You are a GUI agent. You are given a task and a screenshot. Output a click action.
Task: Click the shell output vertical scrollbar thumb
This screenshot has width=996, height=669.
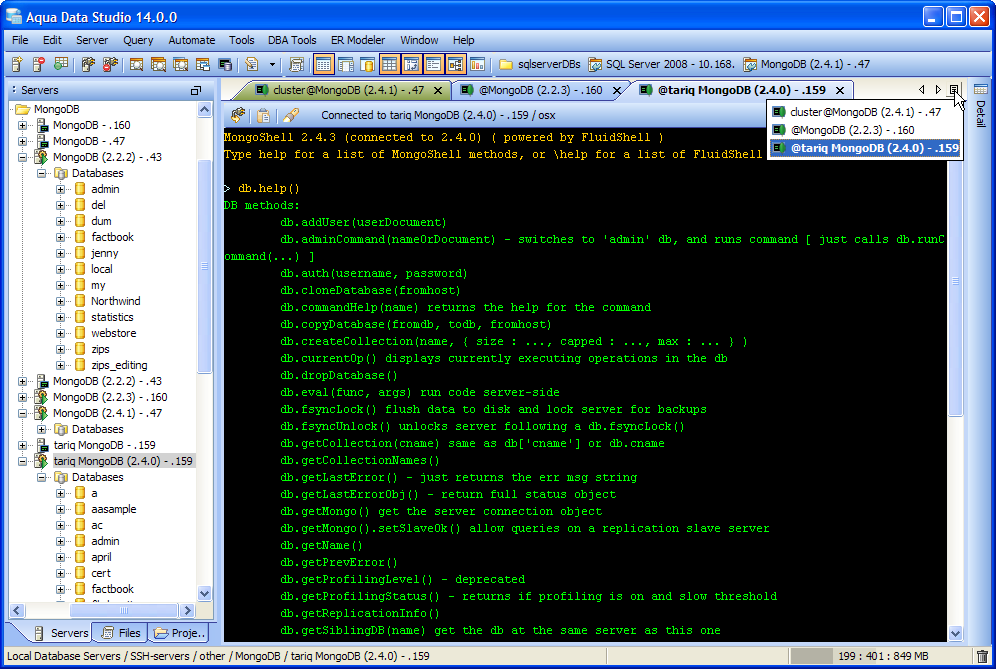pyautogui.click(x=955, y=281)
